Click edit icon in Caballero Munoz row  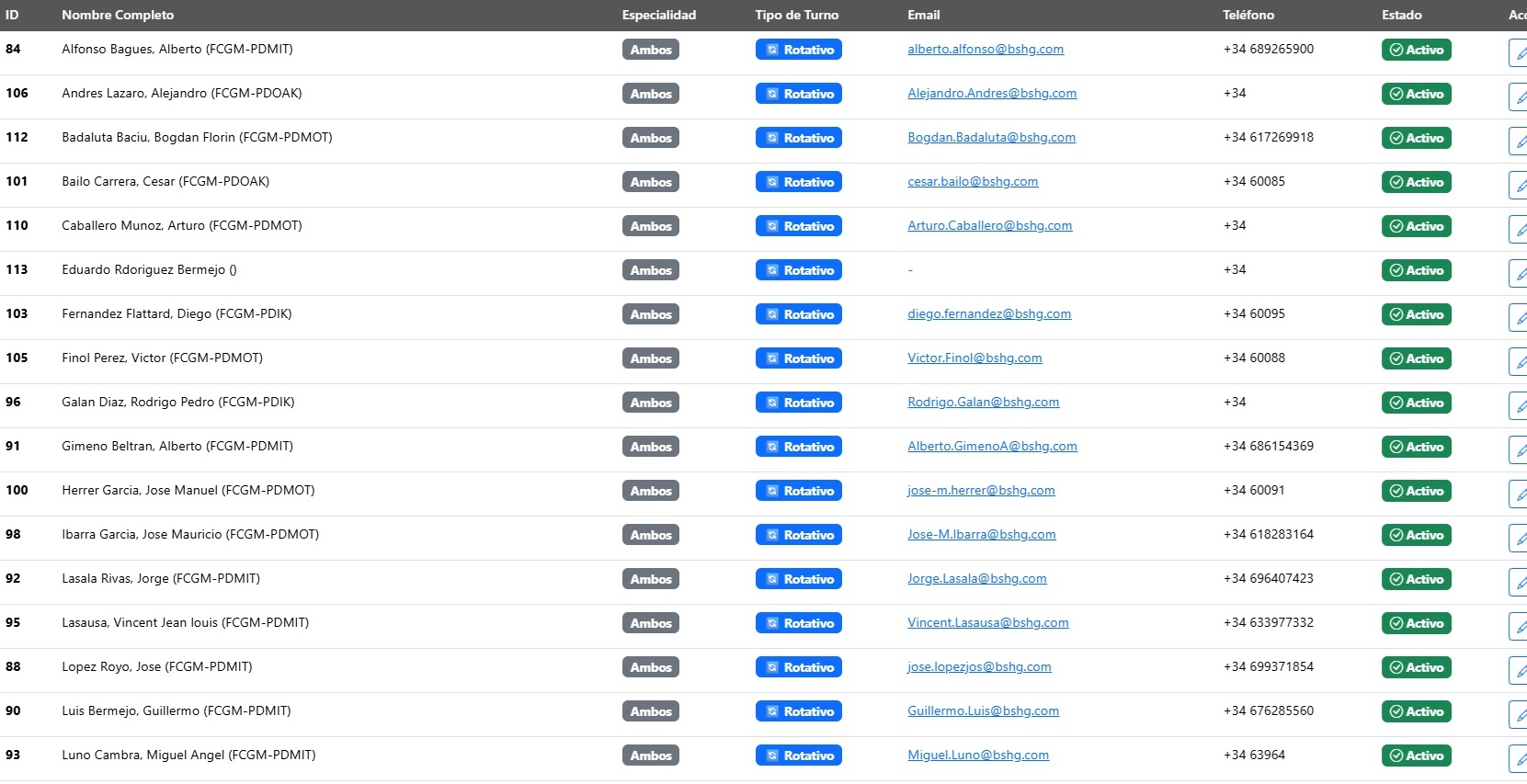coord(1519,230)
